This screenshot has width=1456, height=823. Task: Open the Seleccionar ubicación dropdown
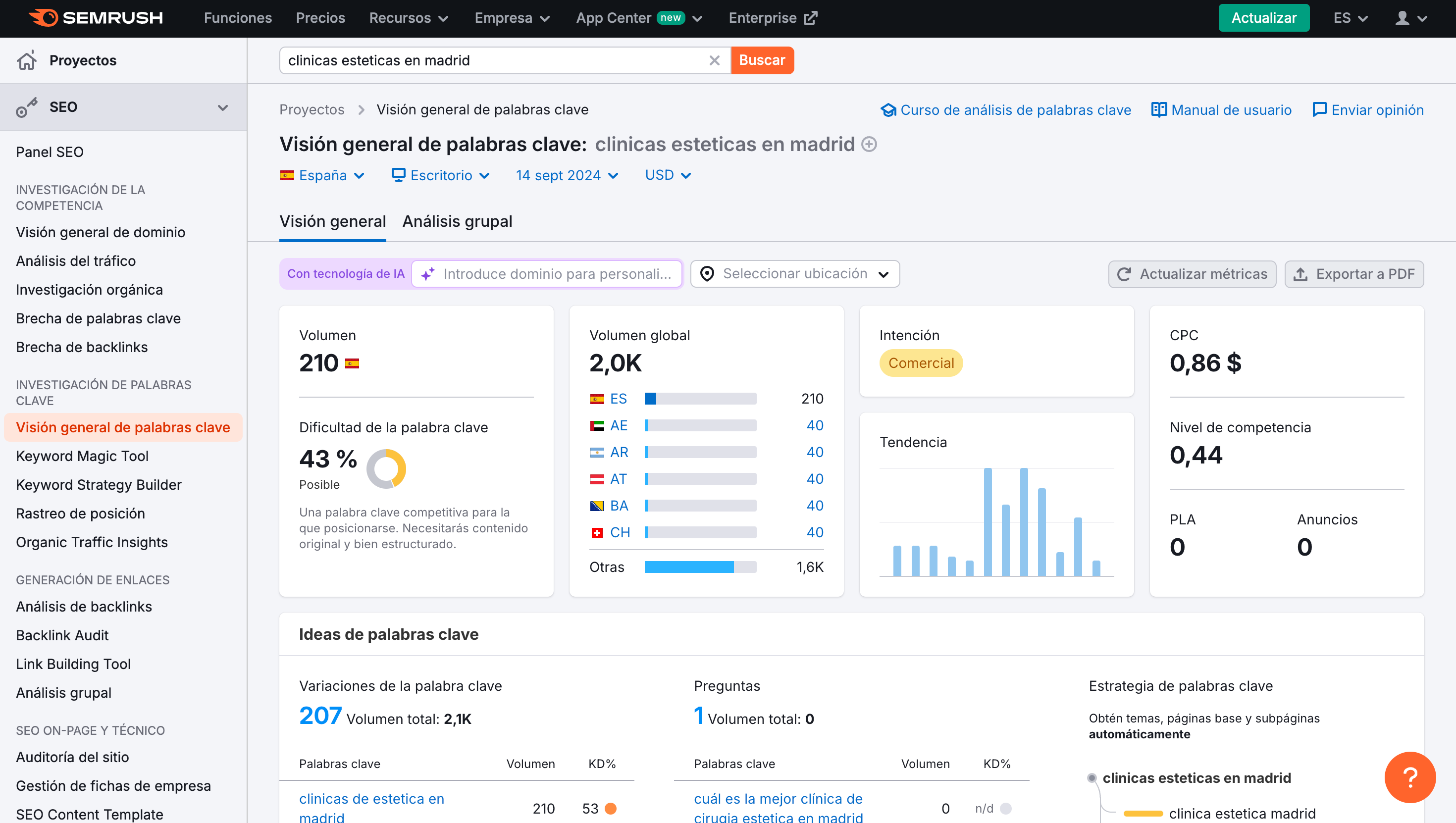coord(795,274)
